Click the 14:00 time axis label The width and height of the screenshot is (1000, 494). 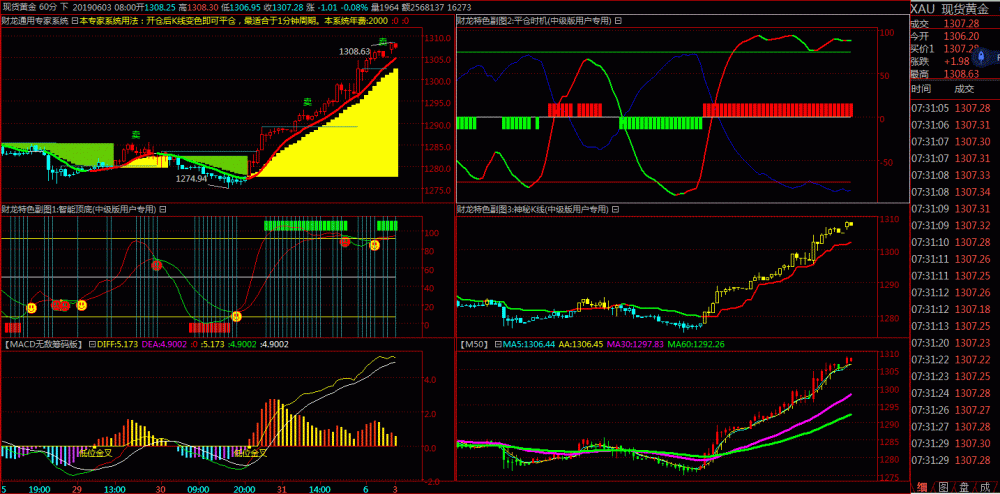[x=318, y=488]
